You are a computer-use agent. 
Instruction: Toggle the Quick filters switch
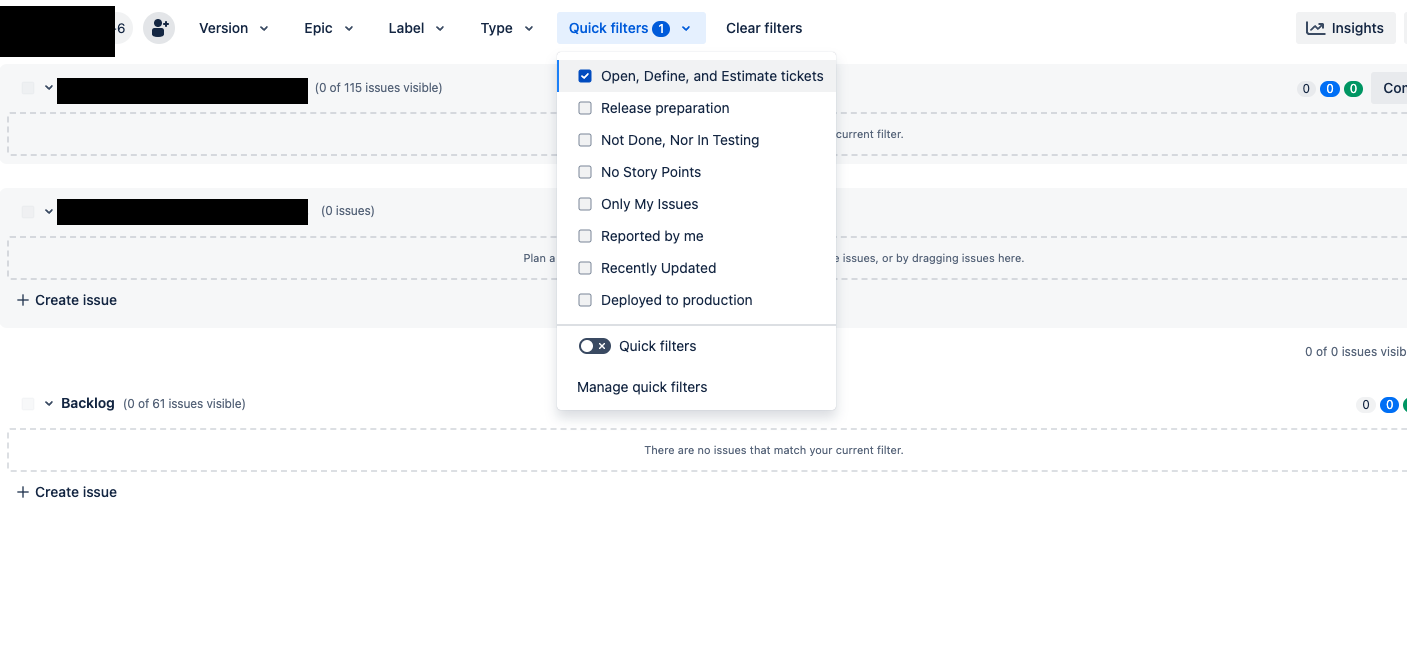[x=594, y=346]
